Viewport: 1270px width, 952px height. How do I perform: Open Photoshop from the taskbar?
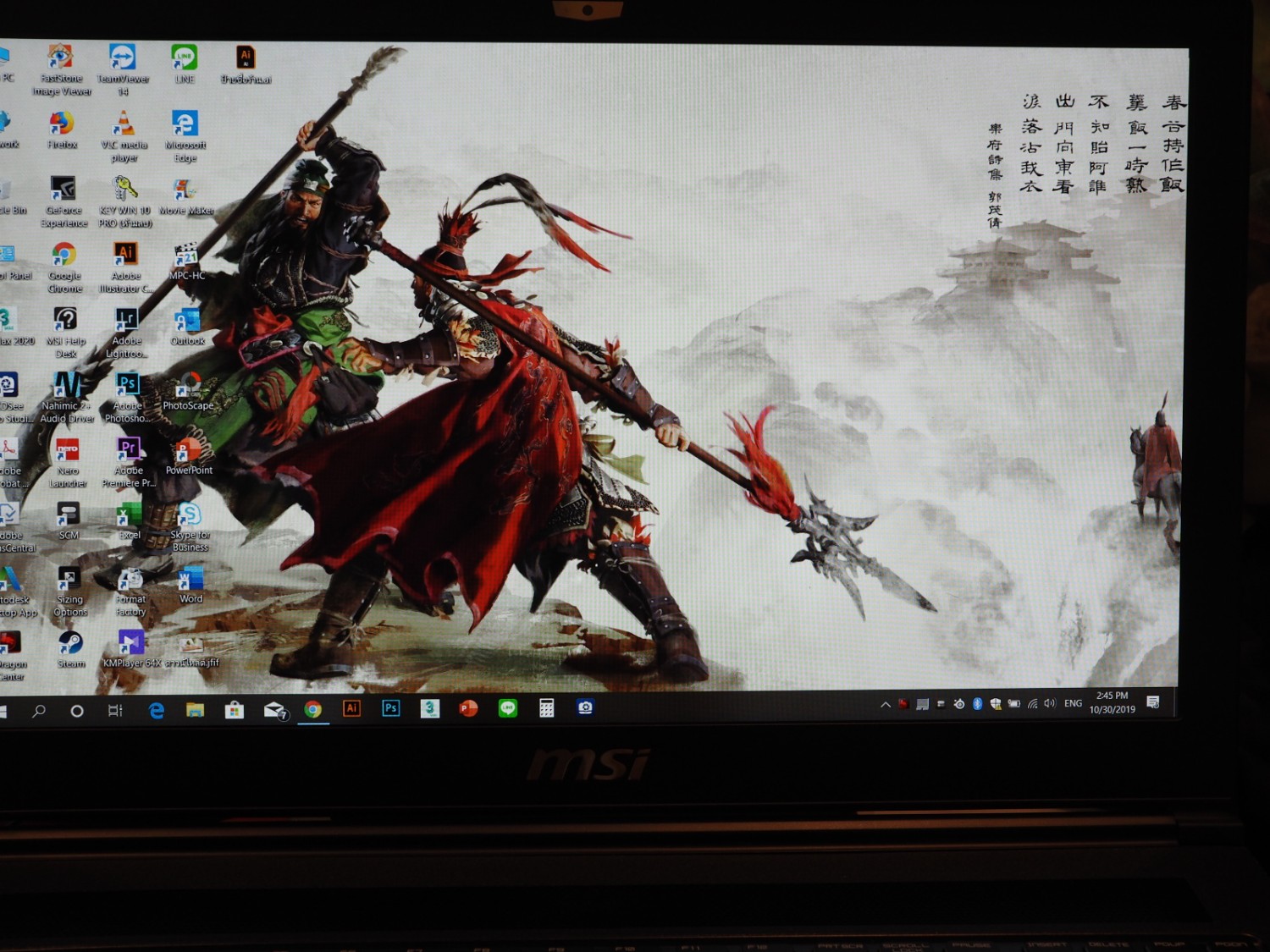[x=391, y=708]
